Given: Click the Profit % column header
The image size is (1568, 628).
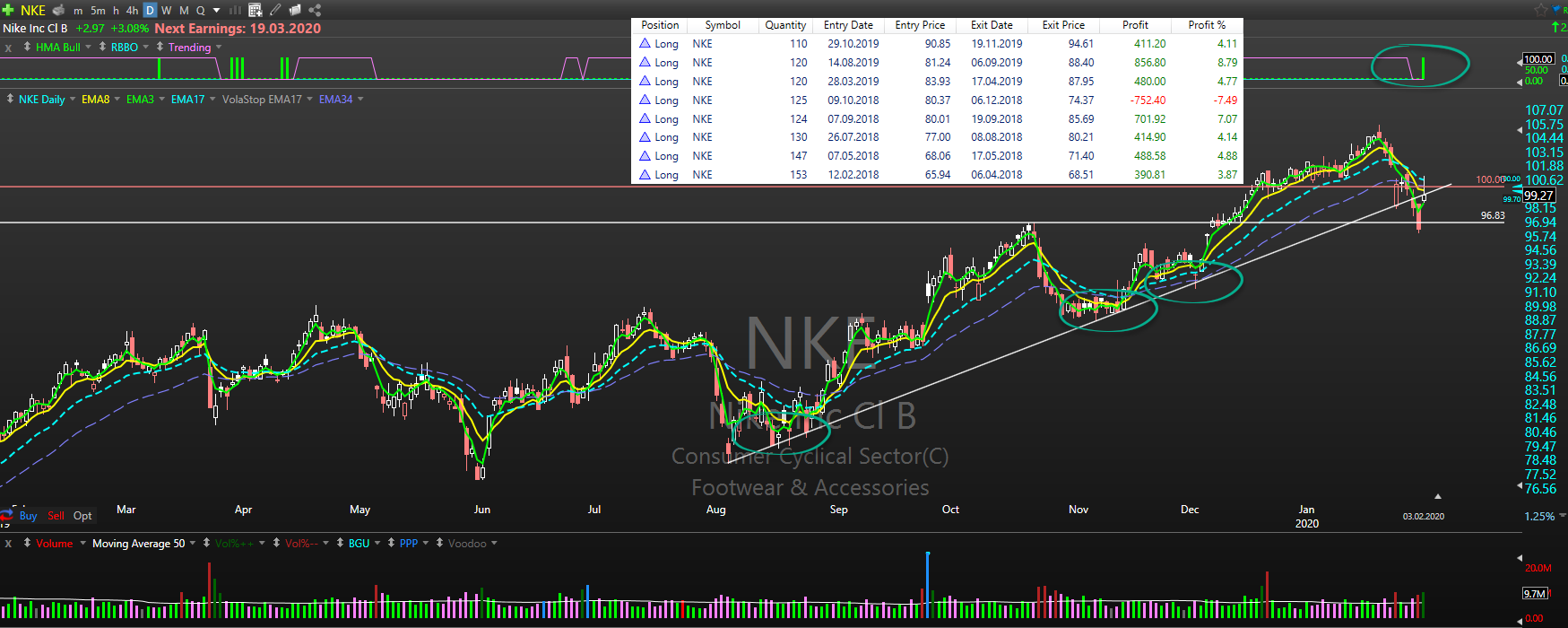Looking at the screenshot, I should pyautogui.click(x=1207, y=25).
